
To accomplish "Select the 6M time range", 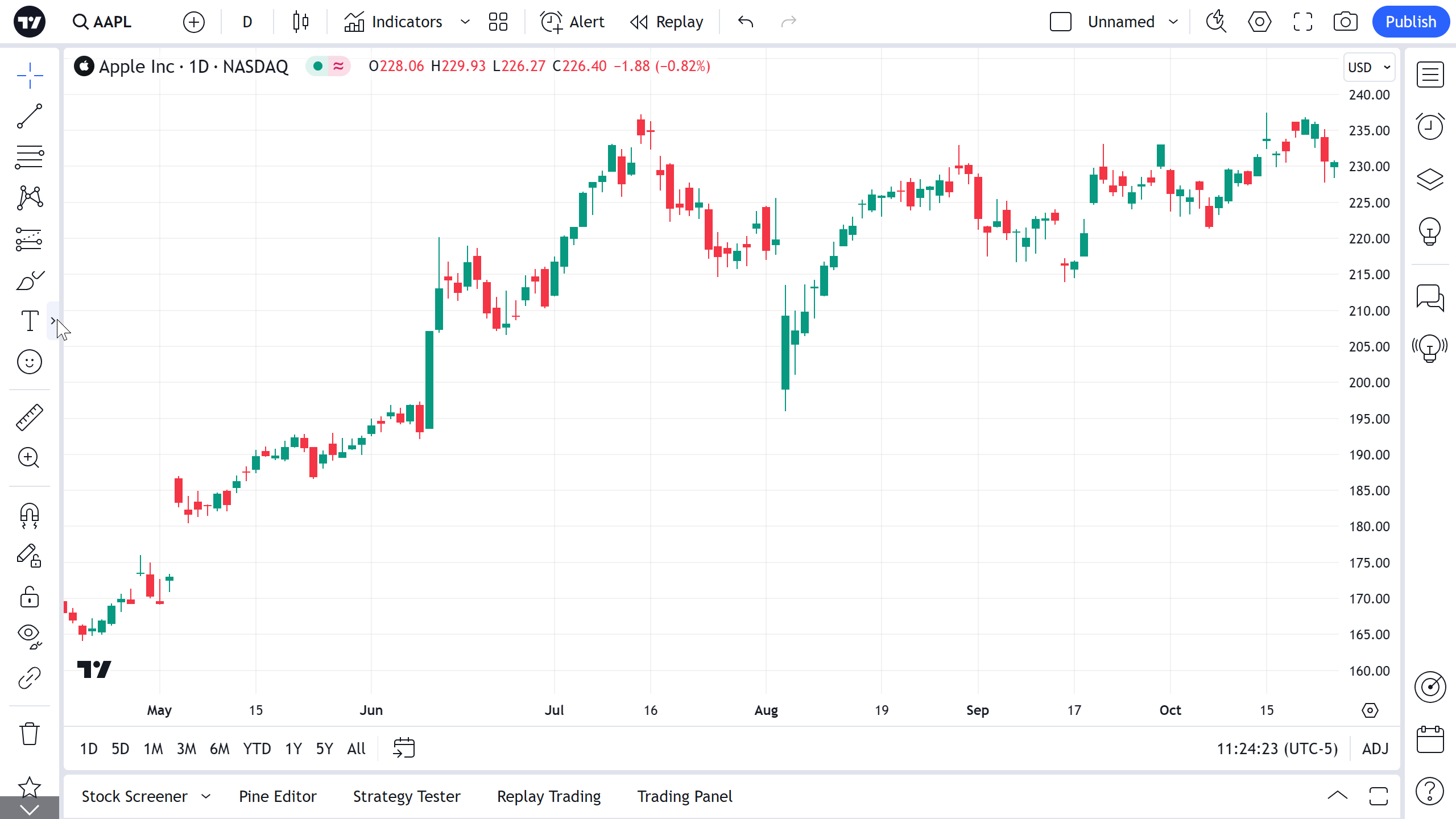I will (220, 748).
